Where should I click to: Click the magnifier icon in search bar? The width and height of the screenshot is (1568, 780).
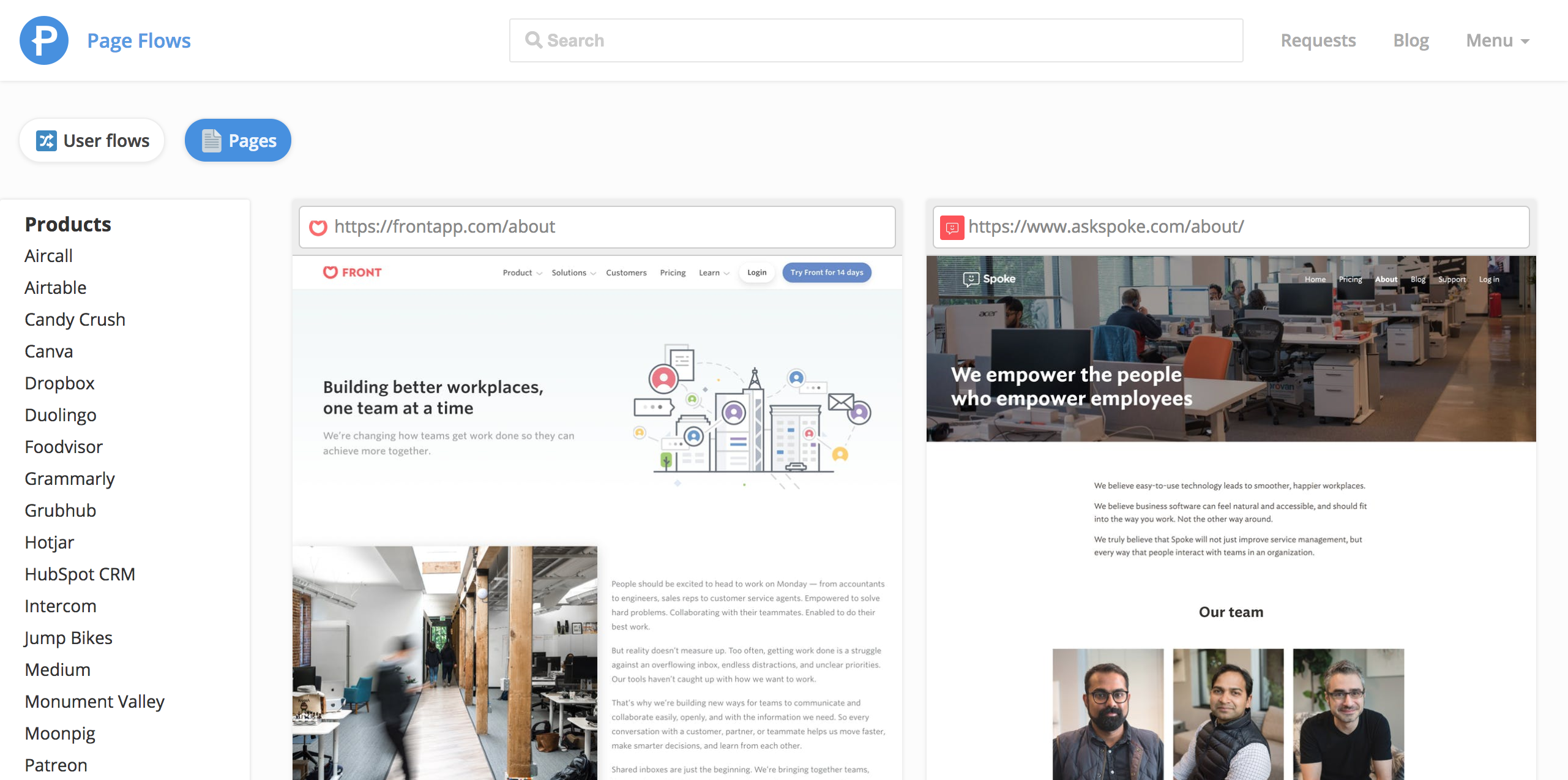tap(533, 40)
